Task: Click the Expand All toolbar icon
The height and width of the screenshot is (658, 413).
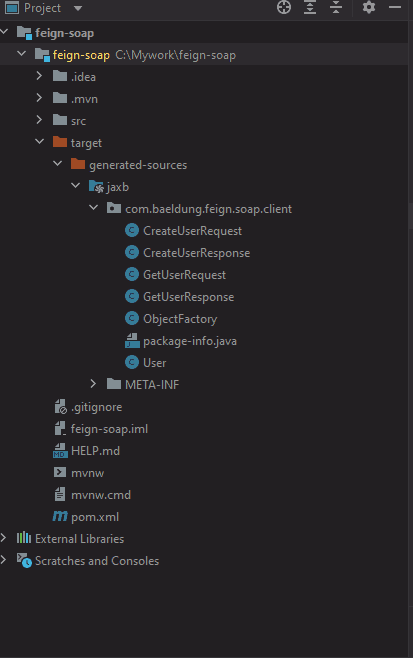Action: (310, 8)
